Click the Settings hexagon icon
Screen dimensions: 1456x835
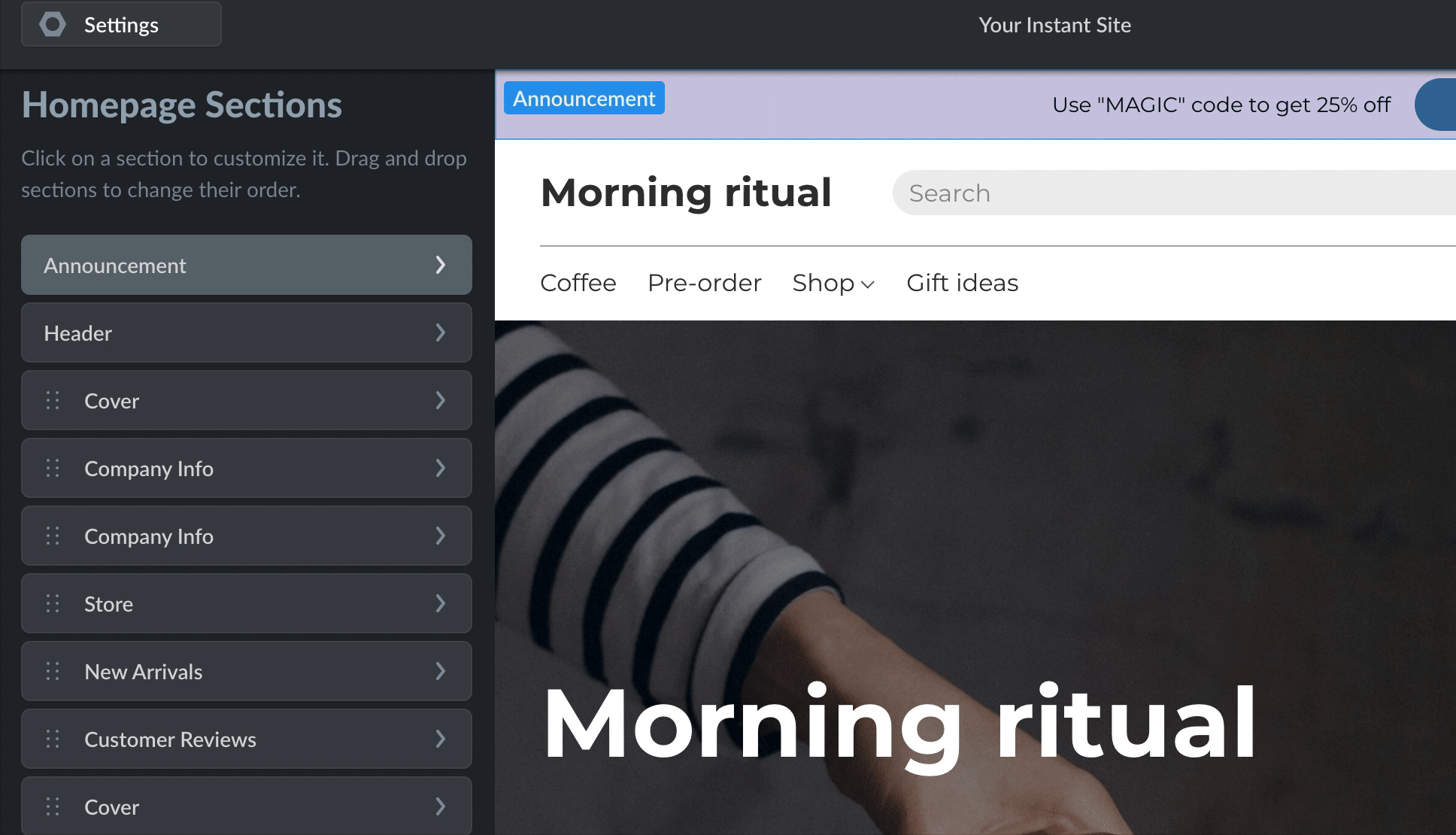pyautogui.click(x=52, y=25)
